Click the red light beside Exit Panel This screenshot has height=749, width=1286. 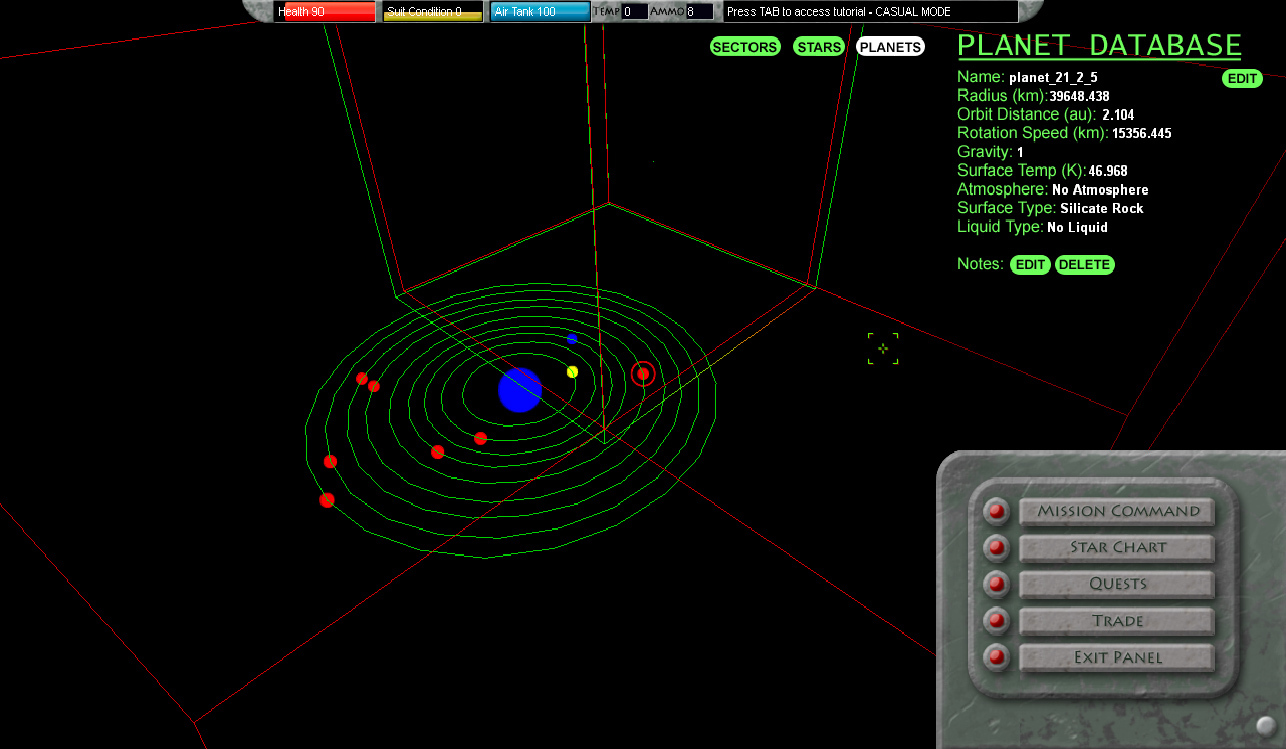[x=996, y=658]
